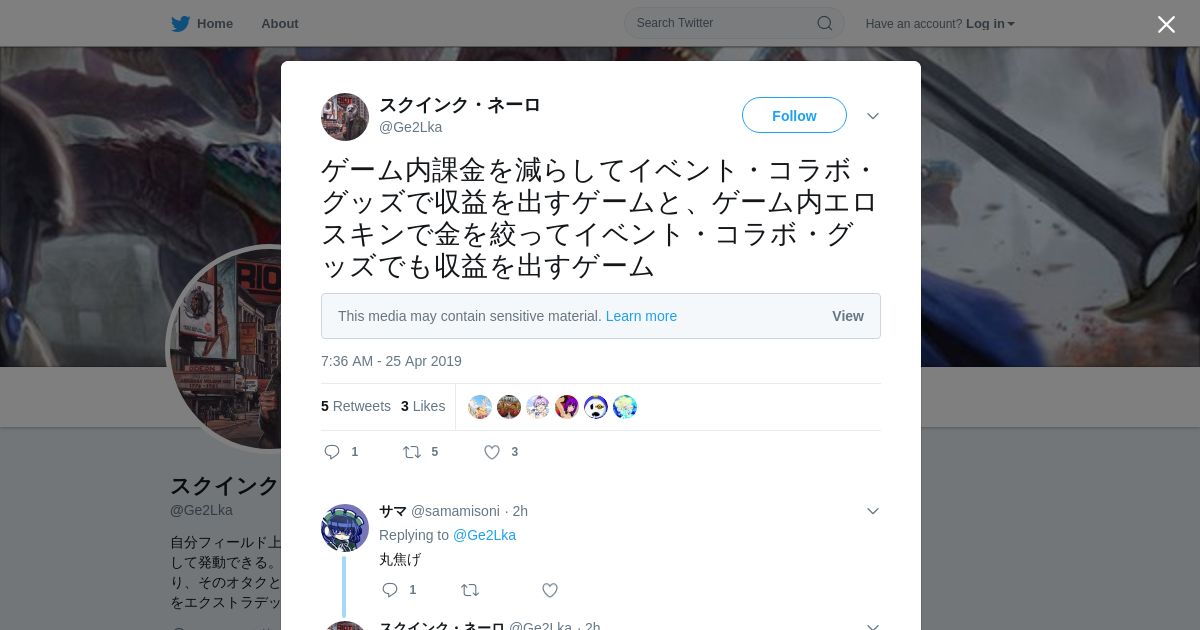Reply to samamisoni's comment
Viewport: 1200px width, 630px height.
coord(390,590)
